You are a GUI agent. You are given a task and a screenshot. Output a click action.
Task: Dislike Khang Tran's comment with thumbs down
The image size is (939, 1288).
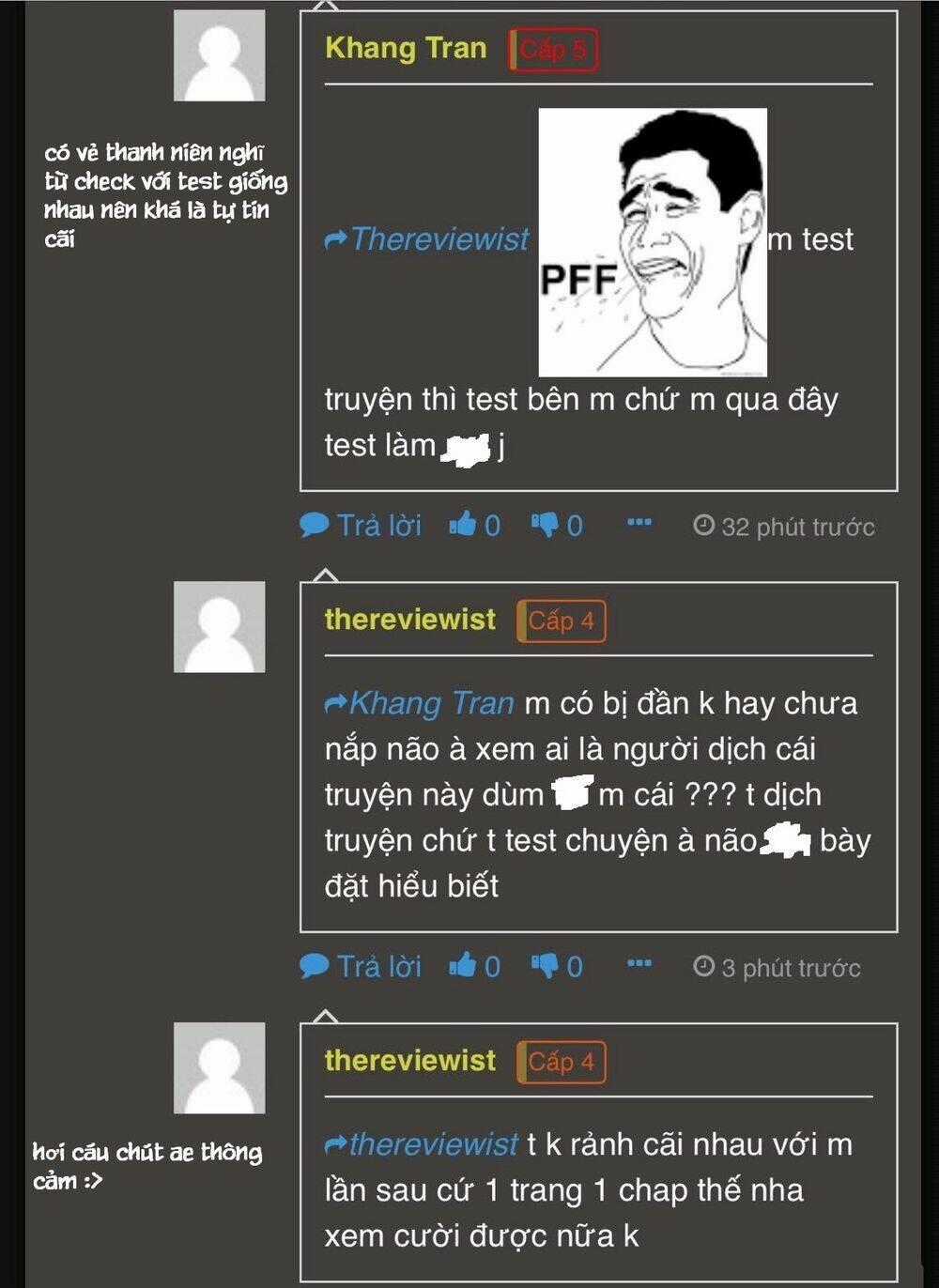point(545,525)
